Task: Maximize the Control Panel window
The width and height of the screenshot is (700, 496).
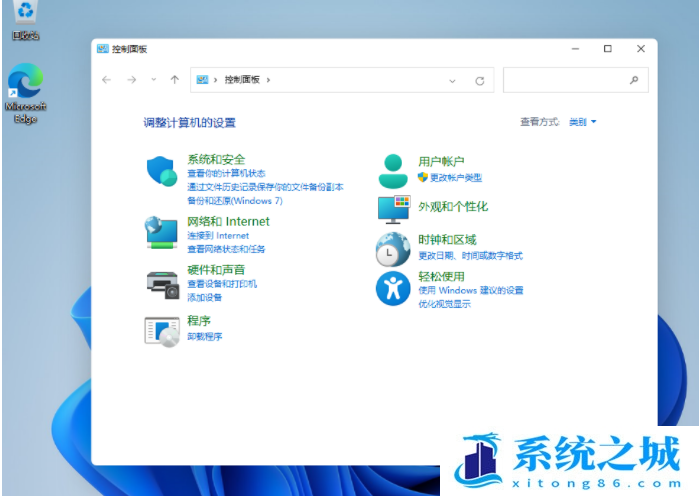Action: 608,49
